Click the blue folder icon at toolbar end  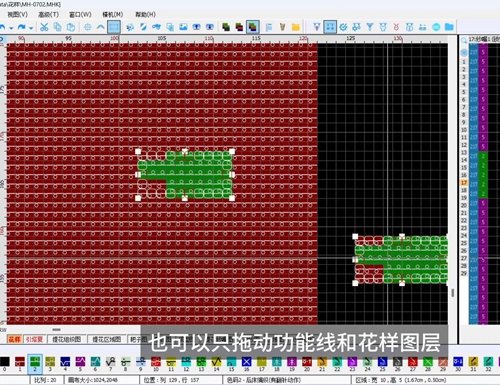449,27
